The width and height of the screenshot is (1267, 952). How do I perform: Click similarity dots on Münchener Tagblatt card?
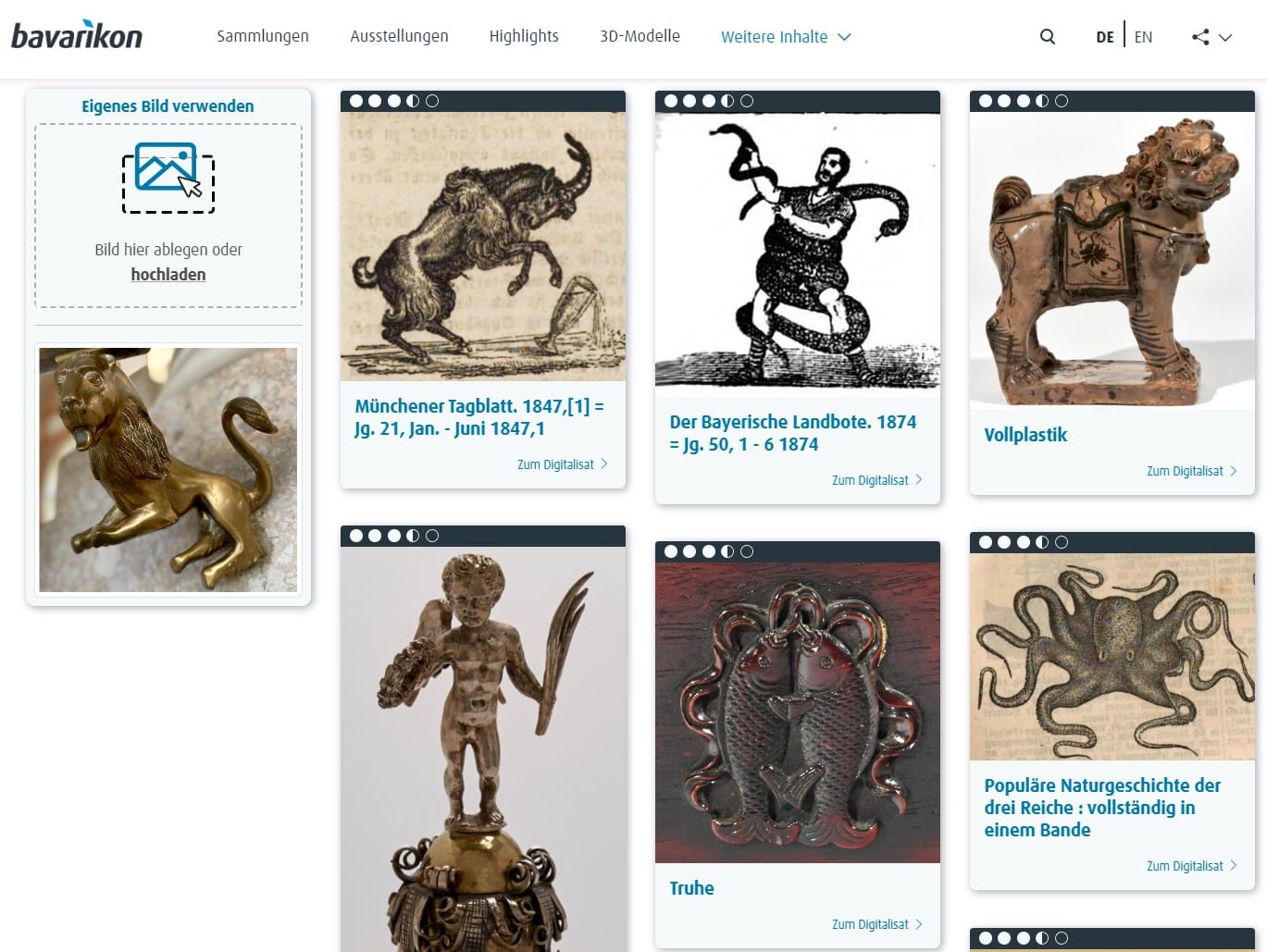click(393, 101)
